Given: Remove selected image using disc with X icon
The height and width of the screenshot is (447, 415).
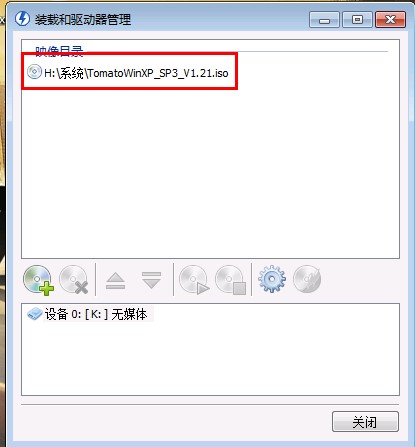Looking at the screenshot, I should (x=74, y=279).
